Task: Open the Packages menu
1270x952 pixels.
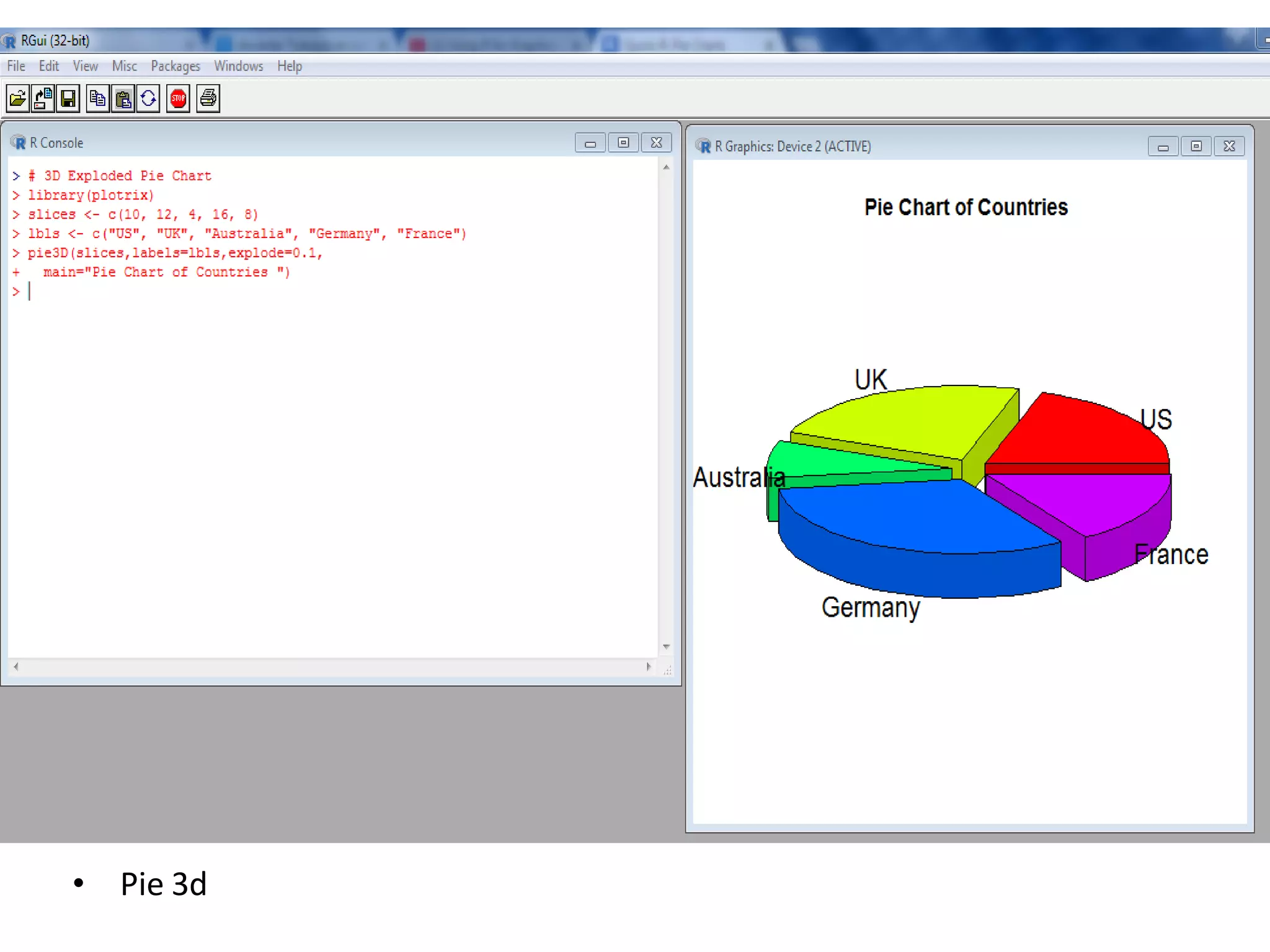Action: click(175, 66)
